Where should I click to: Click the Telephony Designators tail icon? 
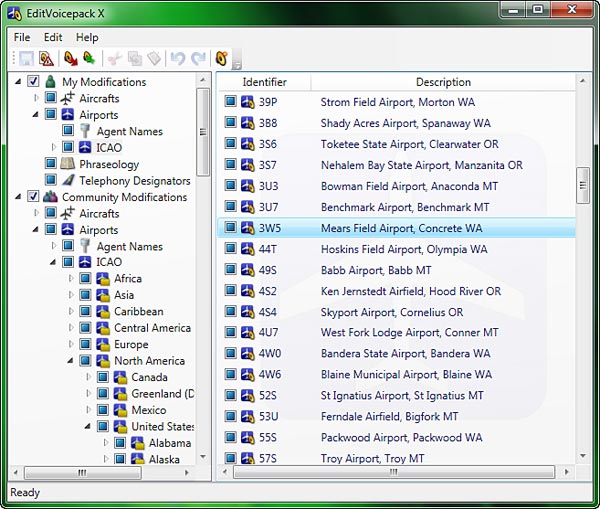pos(67,181)
